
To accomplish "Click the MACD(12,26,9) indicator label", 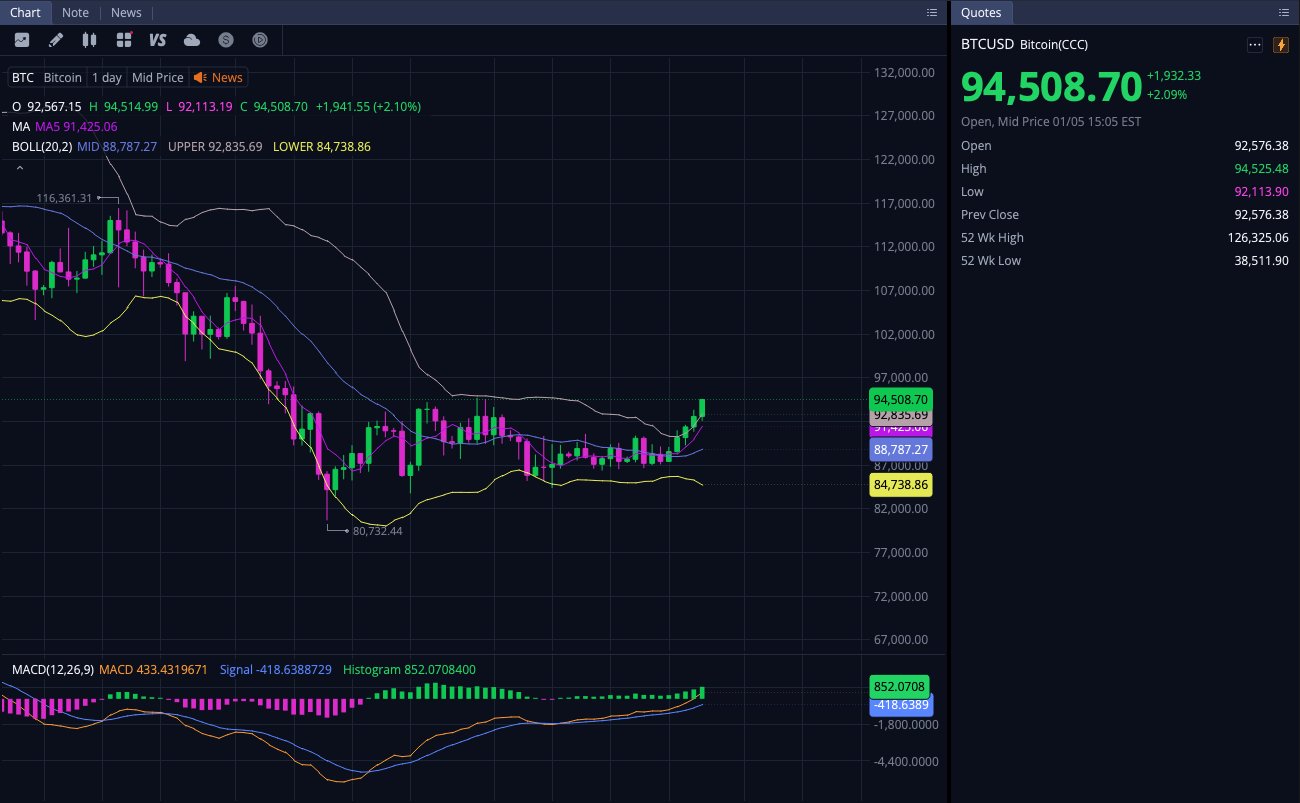I will [x=52, y=669].
